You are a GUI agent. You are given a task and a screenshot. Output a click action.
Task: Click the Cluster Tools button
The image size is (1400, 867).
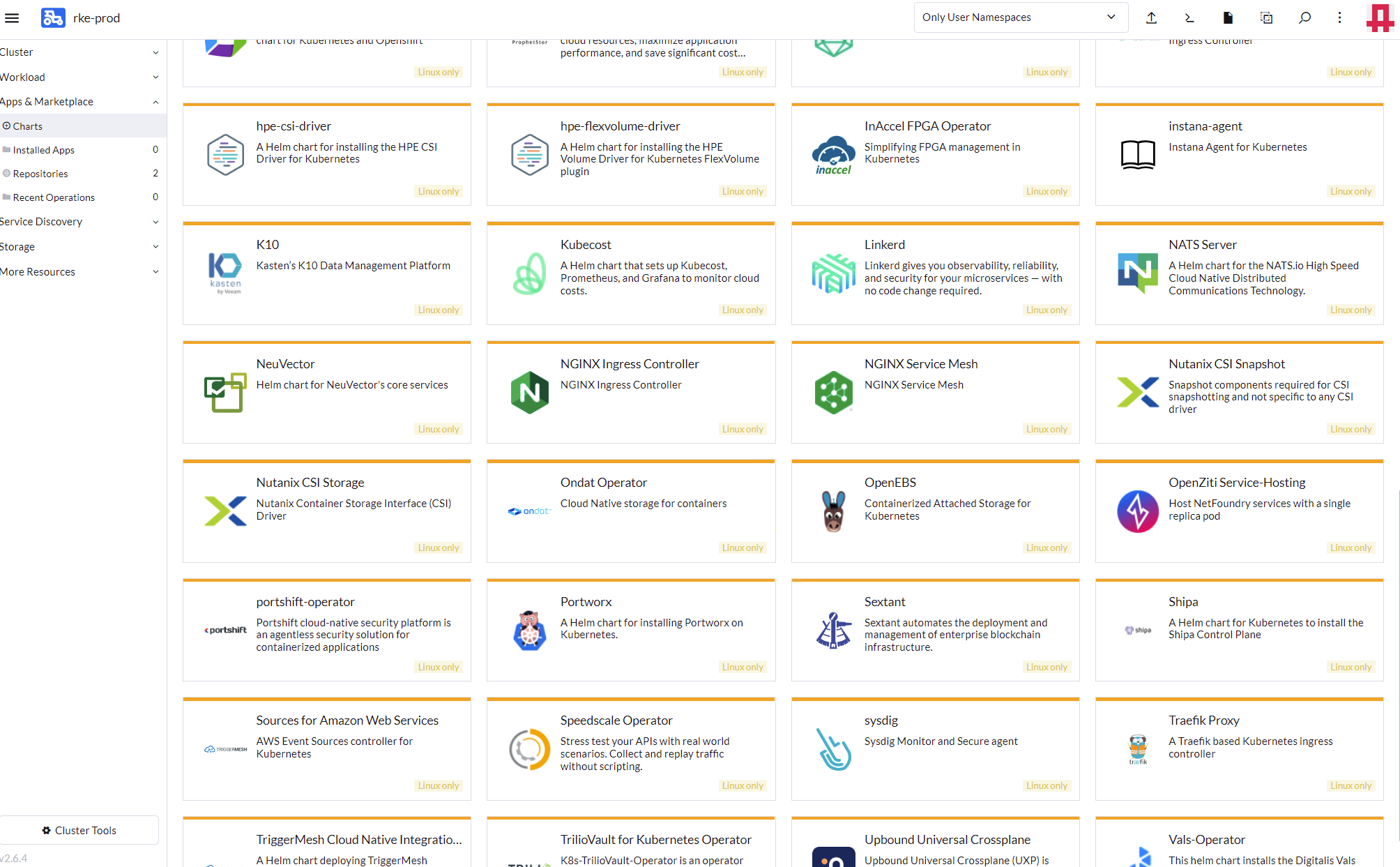point(79,830)
